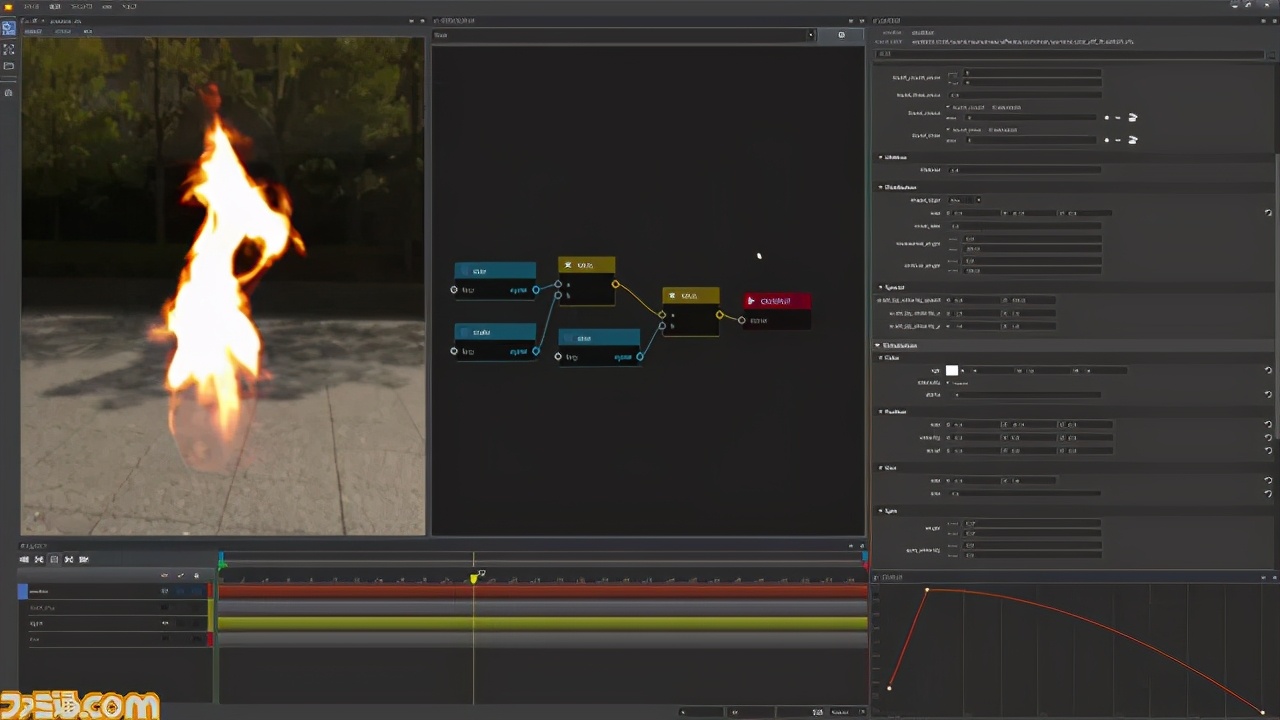Image resolution: width=1280 pixels, height=720 pixels.
Task: Click the last icon in the timeline toolbar
Action: [x=84, y=559]
